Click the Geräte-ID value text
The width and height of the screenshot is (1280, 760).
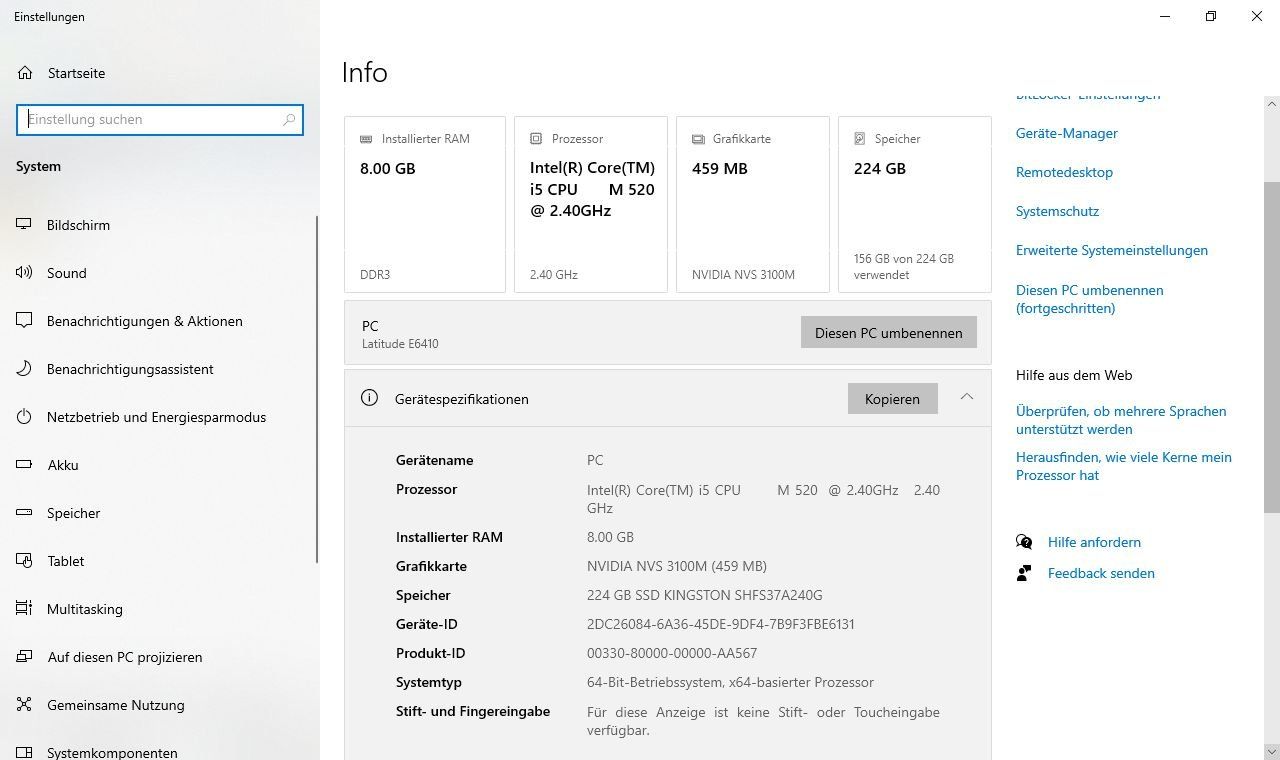[x=720, y=624]
